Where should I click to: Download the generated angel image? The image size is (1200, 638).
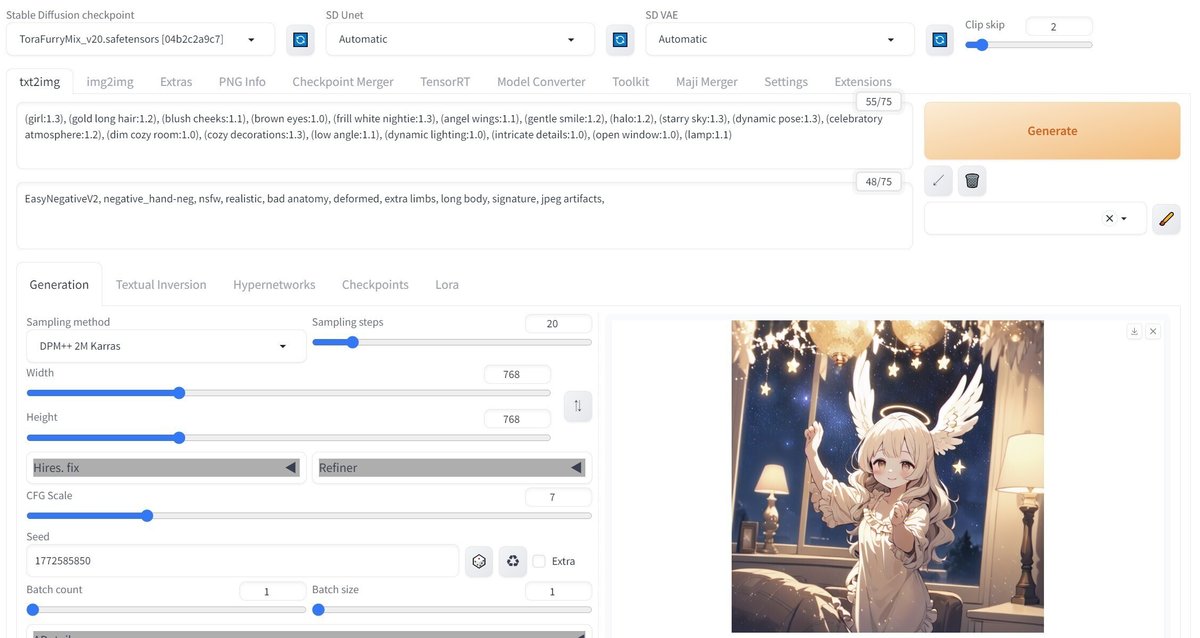point(1134,330)
